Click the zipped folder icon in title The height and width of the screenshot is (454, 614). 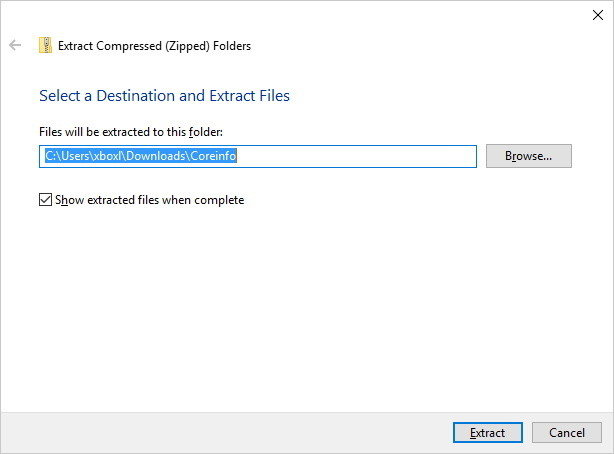pyautogui.click(x=45, y=45)
